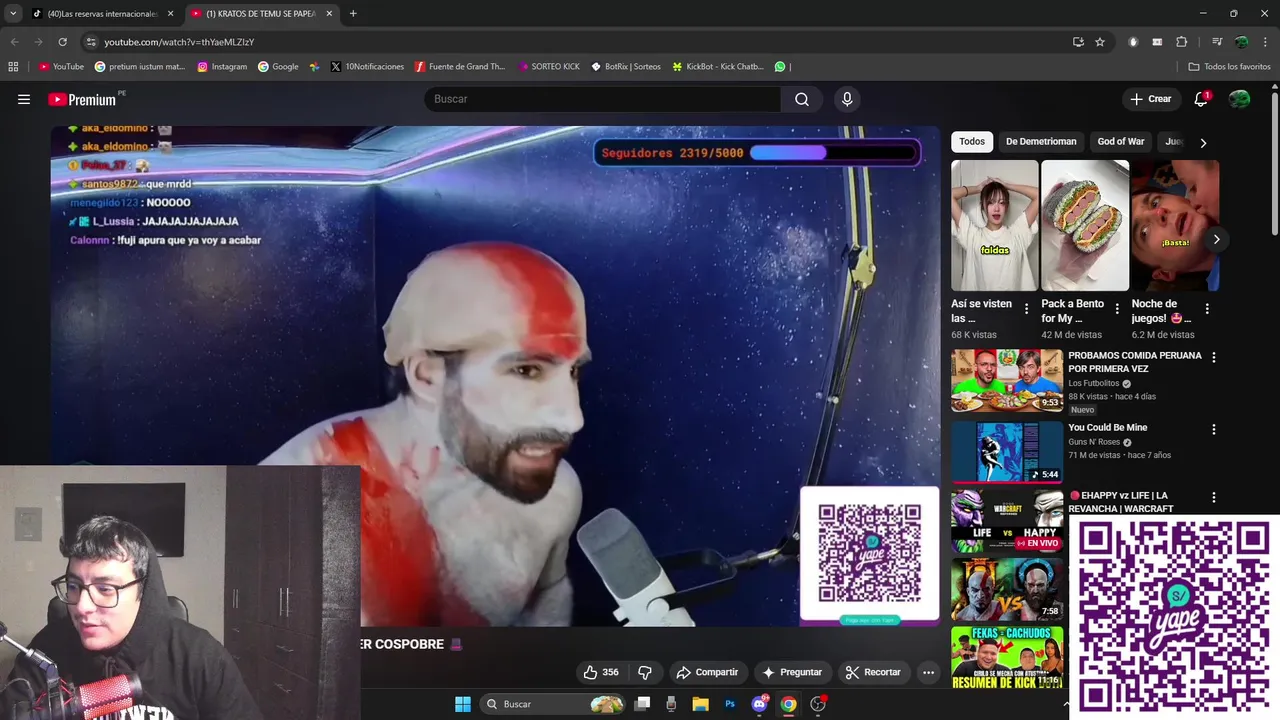Open Chrome tab search dropdown
1280x720 pixels.
(x=13, y=13)
